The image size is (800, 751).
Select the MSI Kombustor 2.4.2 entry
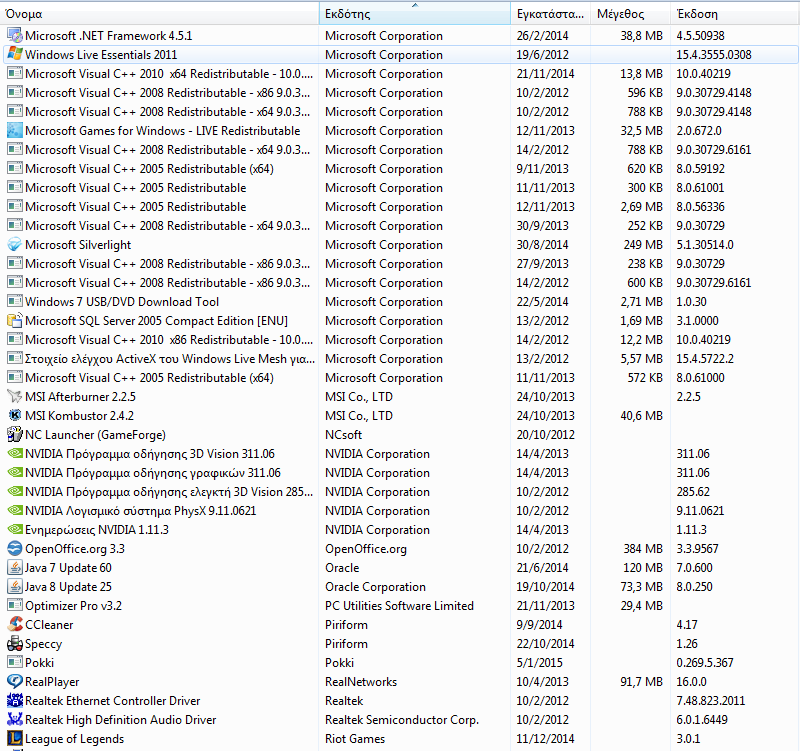(401, 416)
